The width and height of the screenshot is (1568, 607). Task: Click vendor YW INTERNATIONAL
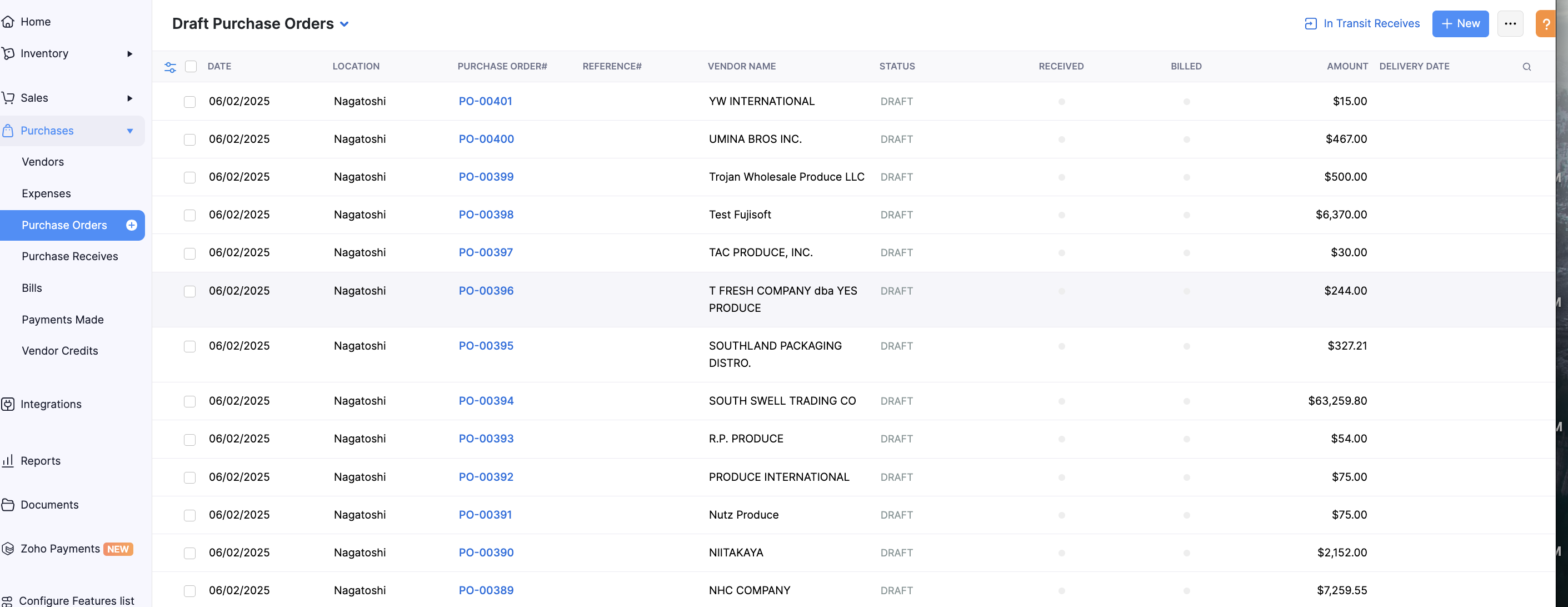point(761,101)
